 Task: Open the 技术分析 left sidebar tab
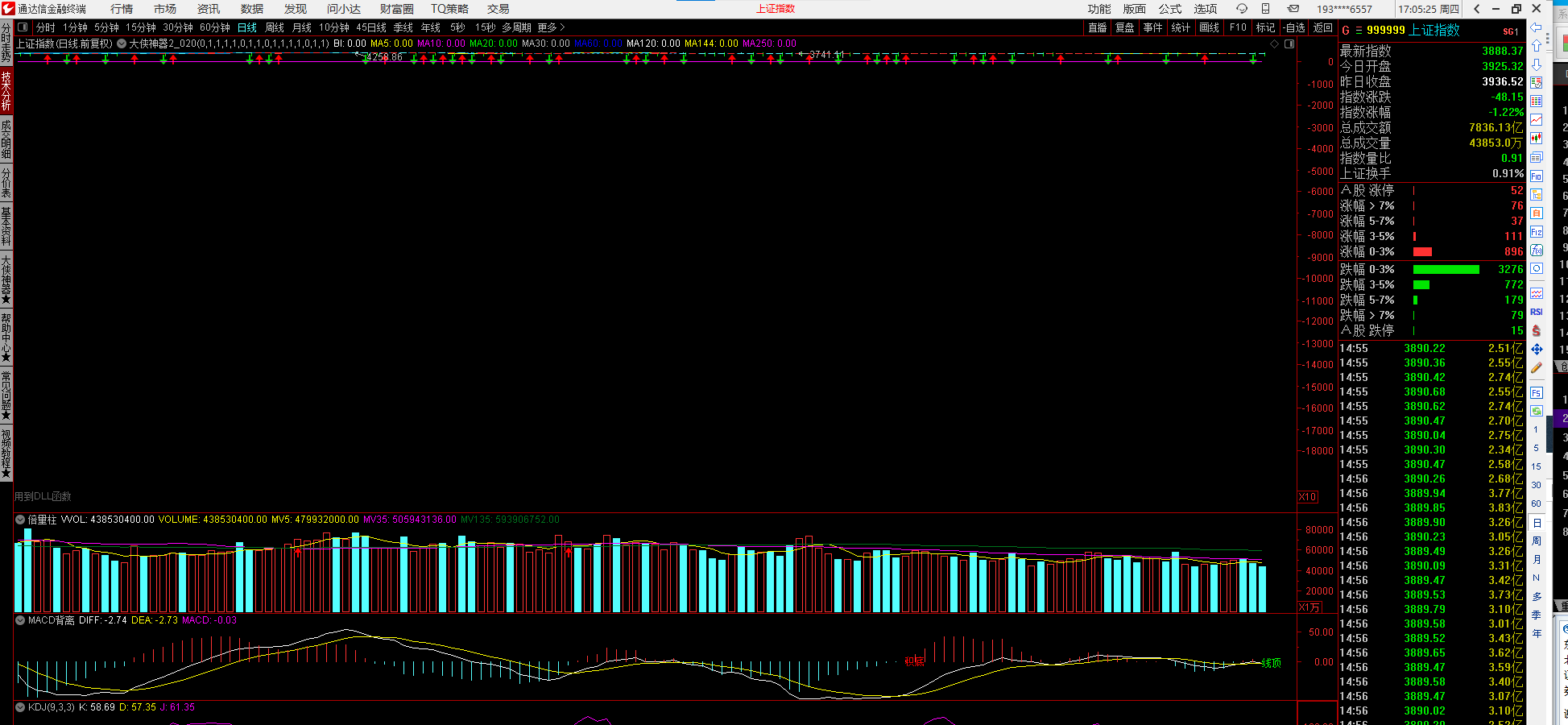(6, 91)
